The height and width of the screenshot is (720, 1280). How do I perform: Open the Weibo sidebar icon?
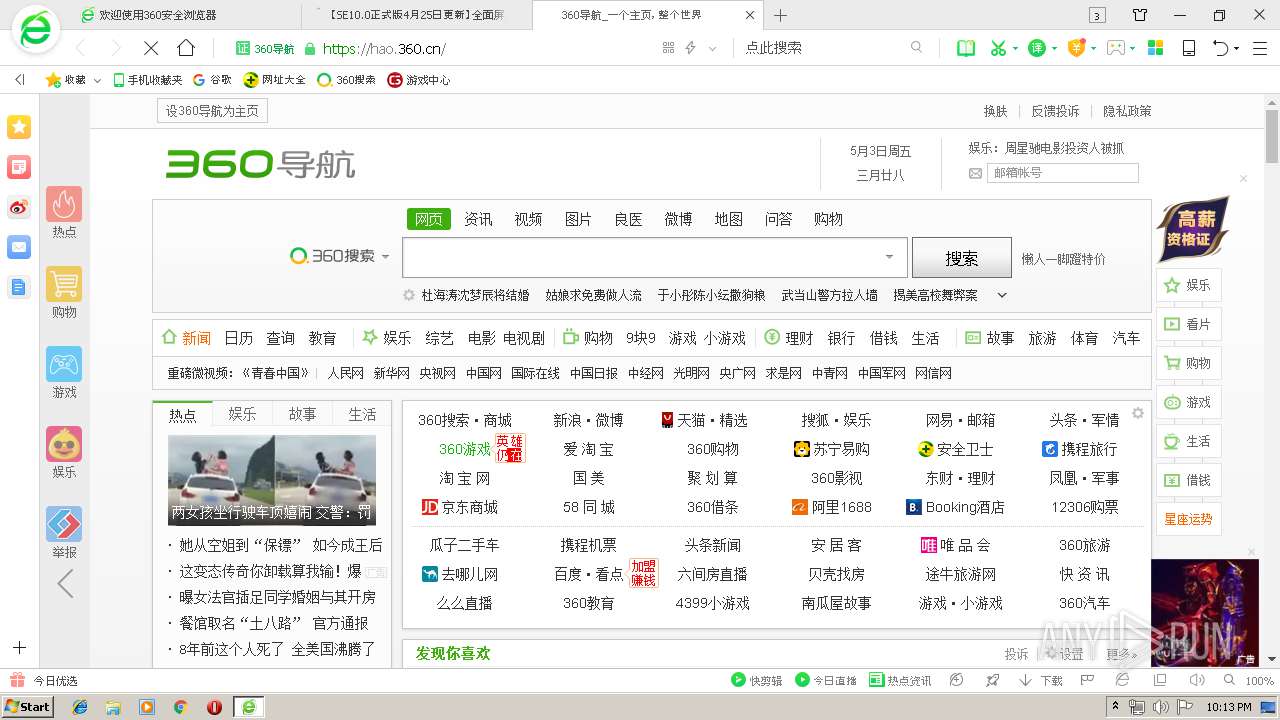19,207
